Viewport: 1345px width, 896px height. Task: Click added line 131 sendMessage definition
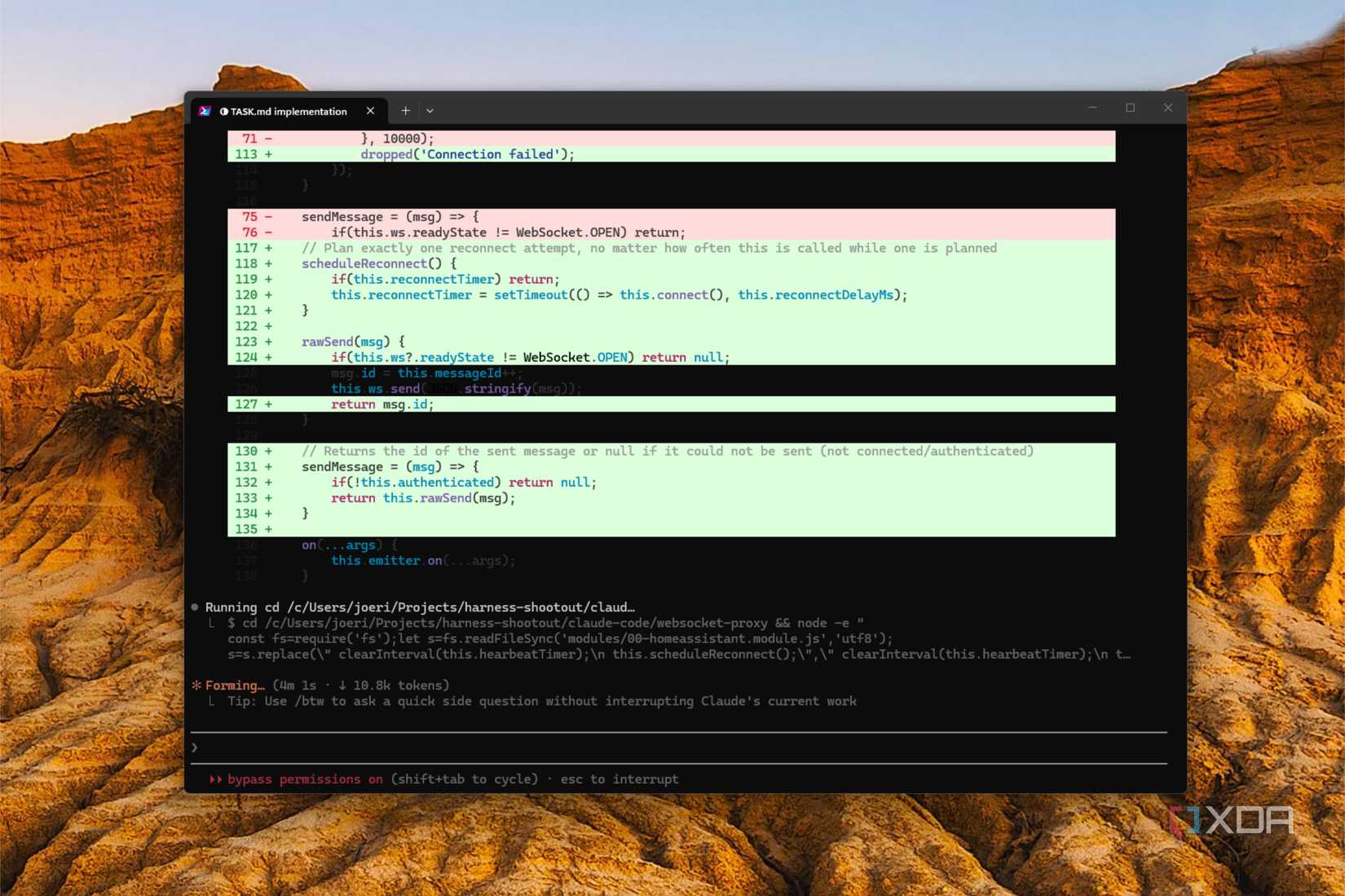pos(671,466)
